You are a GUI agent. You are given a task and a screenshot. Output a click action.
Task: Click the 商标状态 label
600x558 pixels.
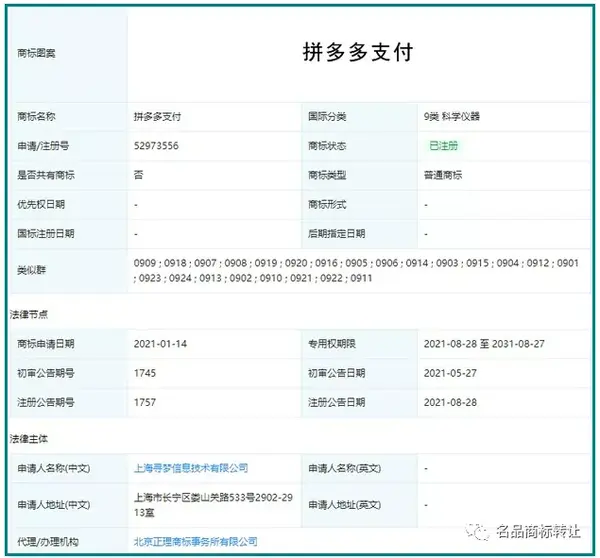327,146
